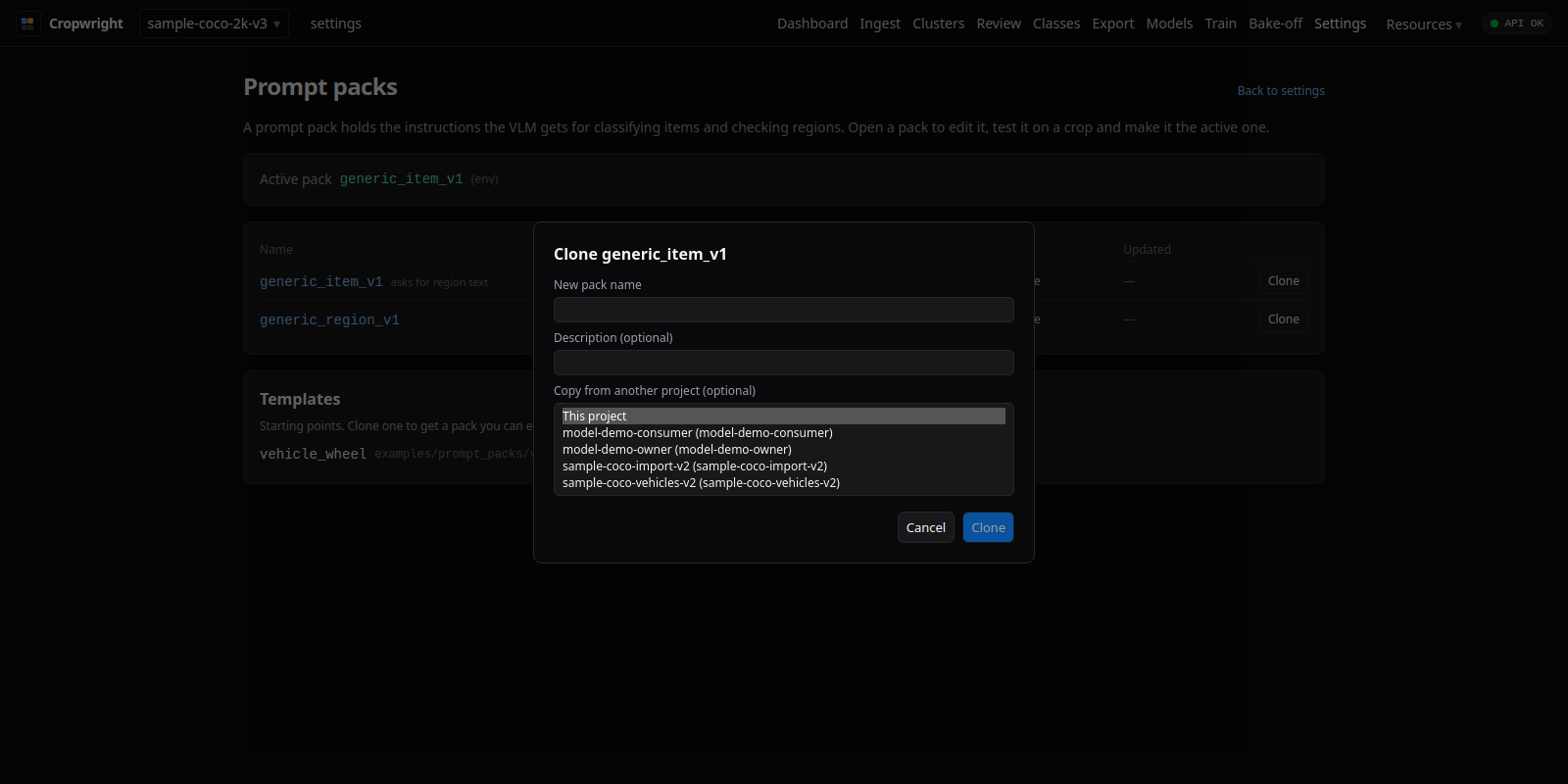Click the settings breadcrumb text
Screen dimensions: 1568x784
coord(335,24)
